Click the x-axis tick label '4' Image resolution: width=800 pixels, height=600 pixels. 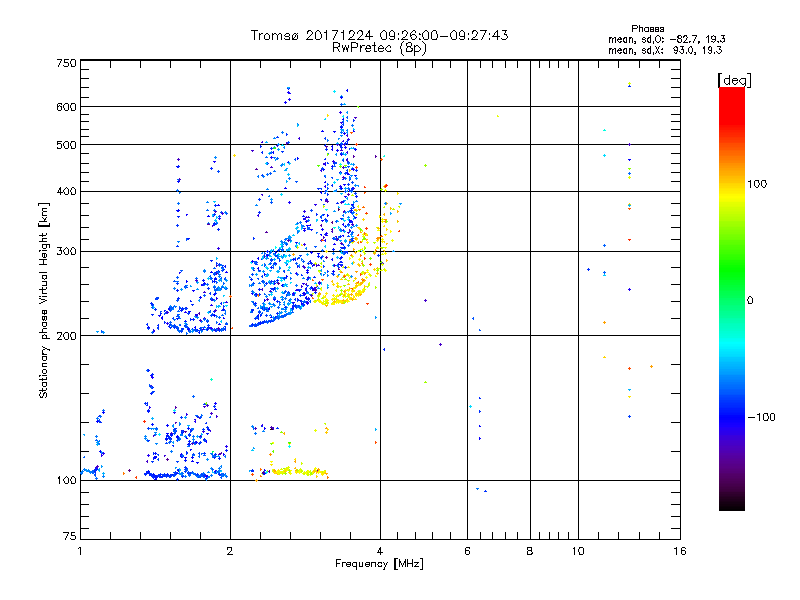pyautogui.click(x=380, y=551)
